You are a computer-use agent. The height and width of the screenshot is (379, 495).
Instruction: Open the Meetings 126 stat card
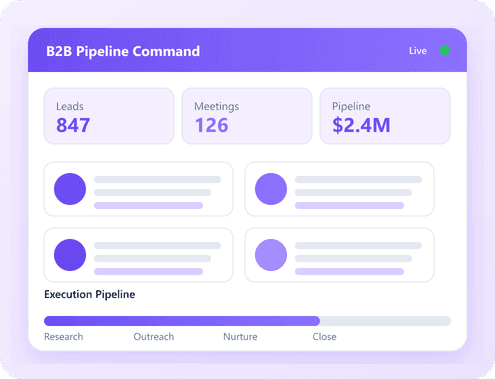point(247,116)
